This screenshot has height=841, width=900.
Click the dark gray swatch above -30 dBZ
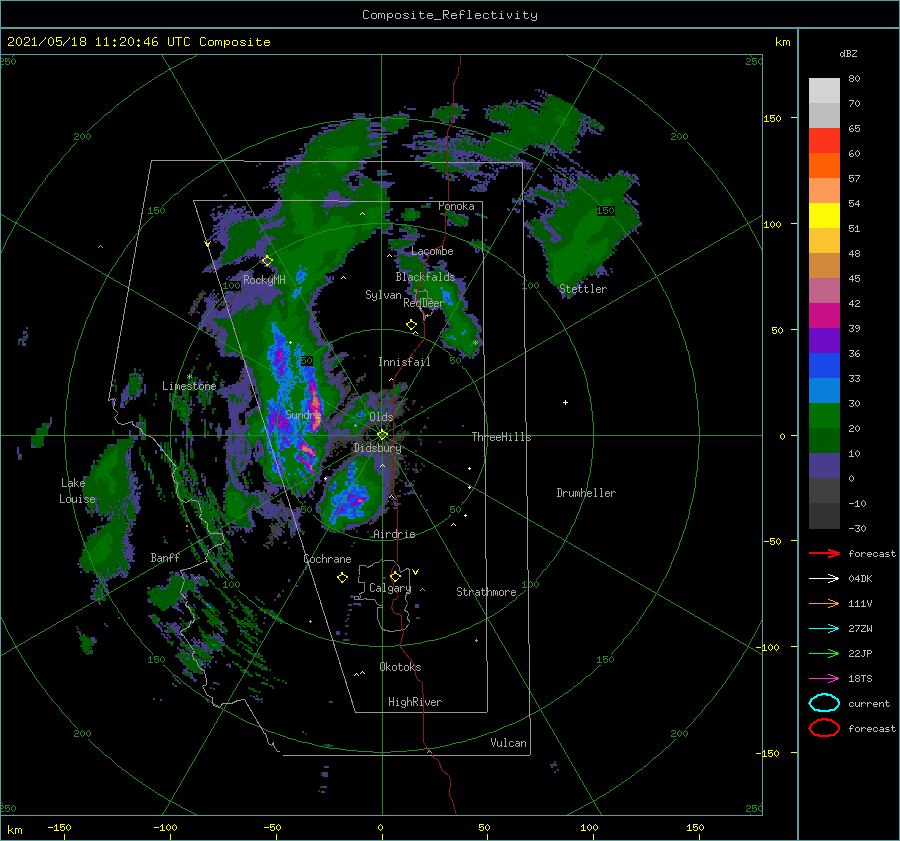[x=824, y=516]
